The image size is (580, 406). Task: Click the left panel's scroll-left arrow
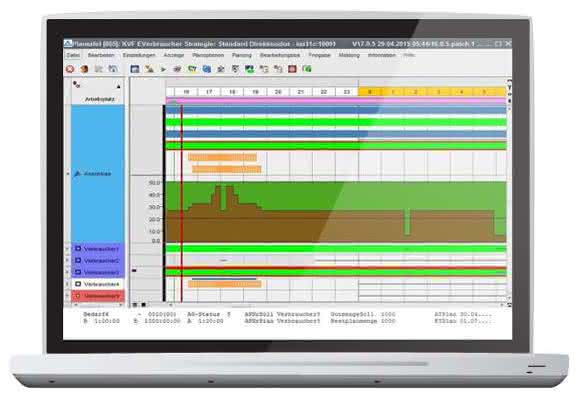[x=76, y=305]
